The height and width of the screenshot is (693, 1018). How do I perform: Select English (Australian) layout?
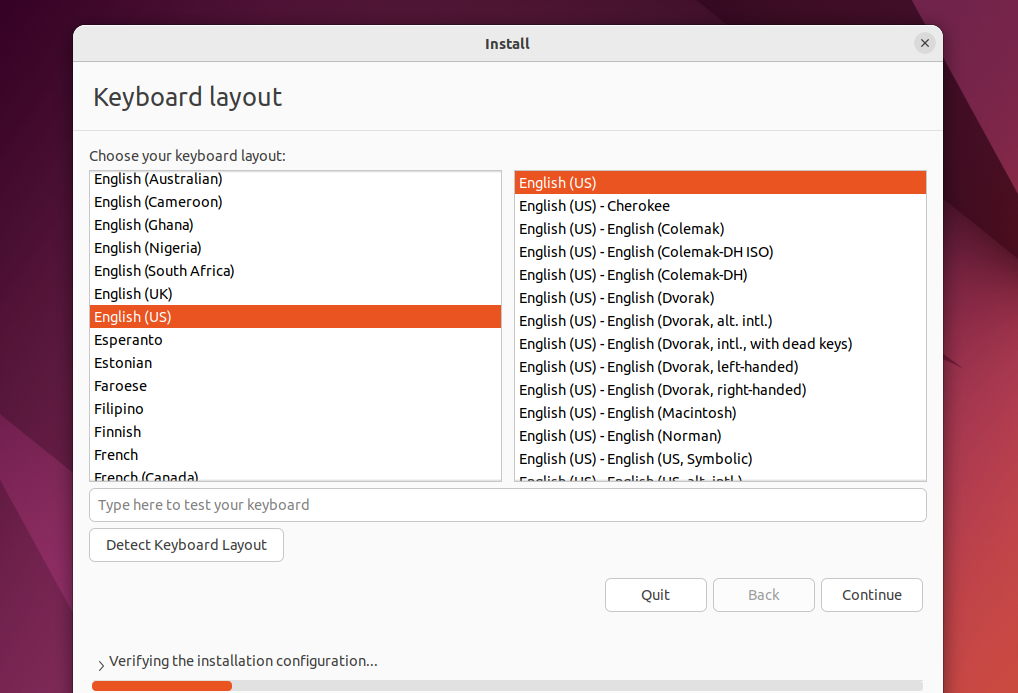(x=295, y=179)
